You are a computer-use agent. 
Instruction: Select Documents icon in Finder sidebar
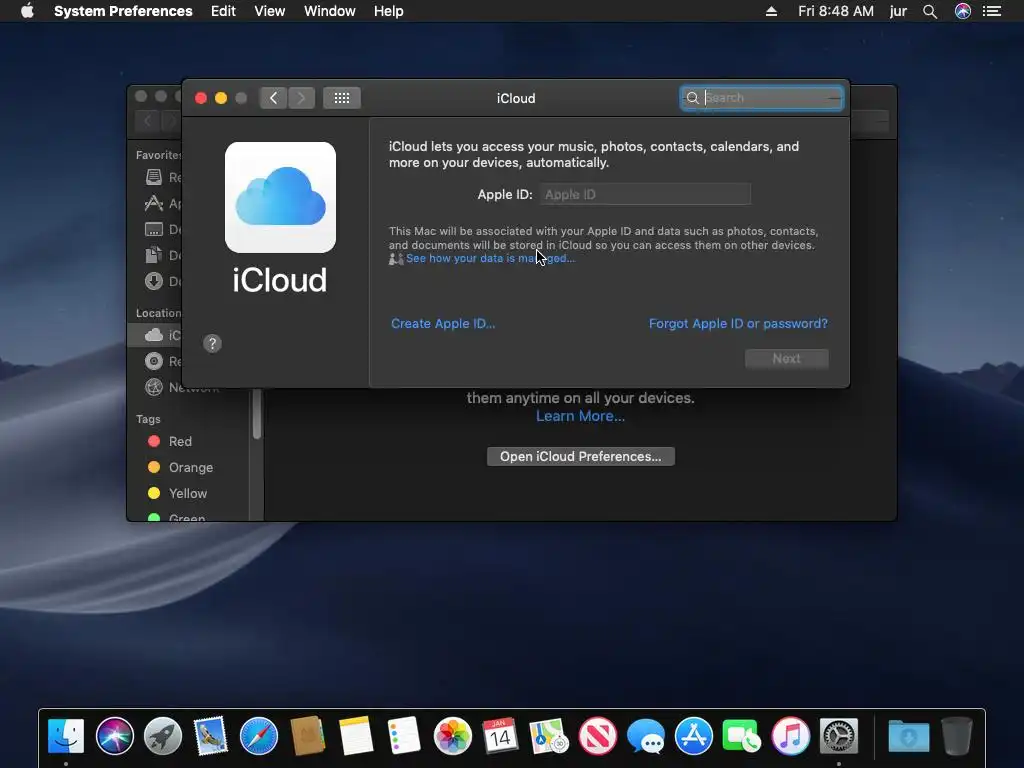coord(153,255)
